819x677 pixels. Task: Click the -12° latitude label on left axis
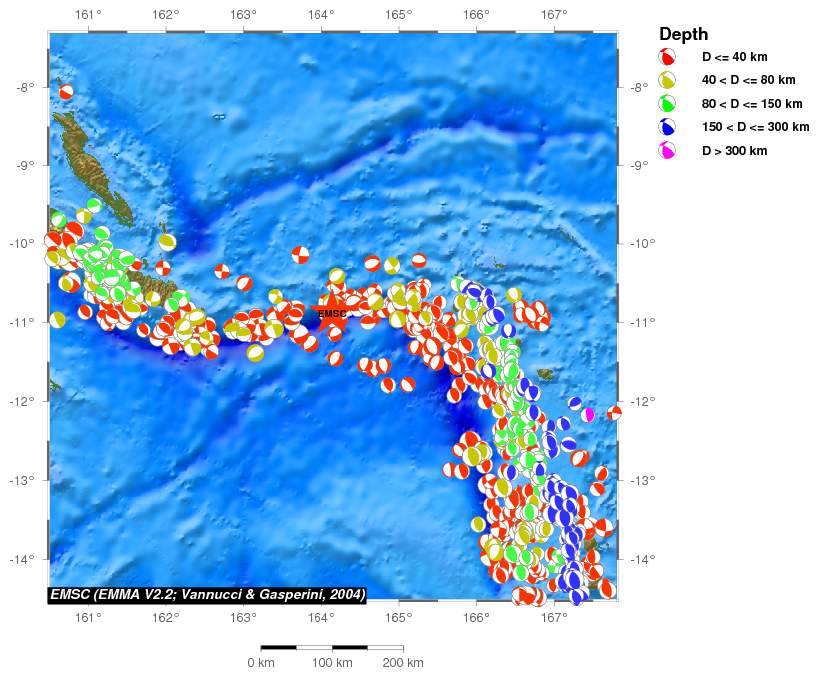25,401
